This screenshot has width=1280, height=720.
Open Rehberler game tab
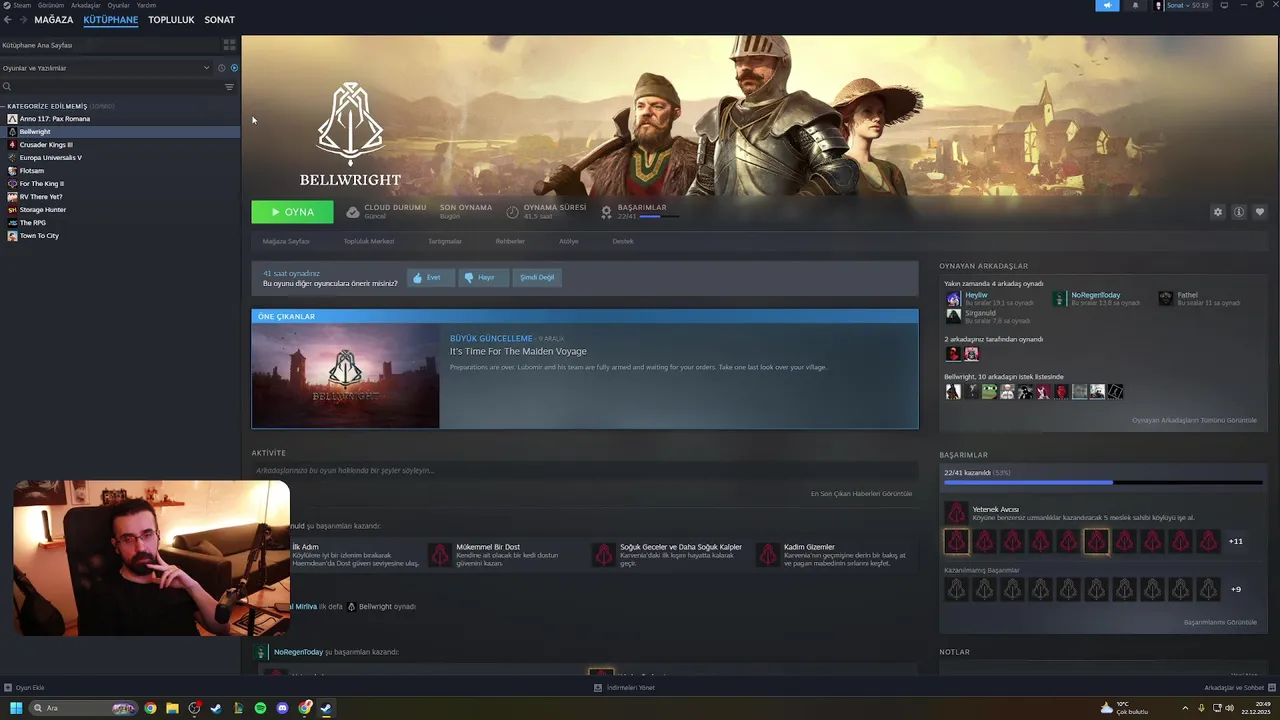point(510,241)
